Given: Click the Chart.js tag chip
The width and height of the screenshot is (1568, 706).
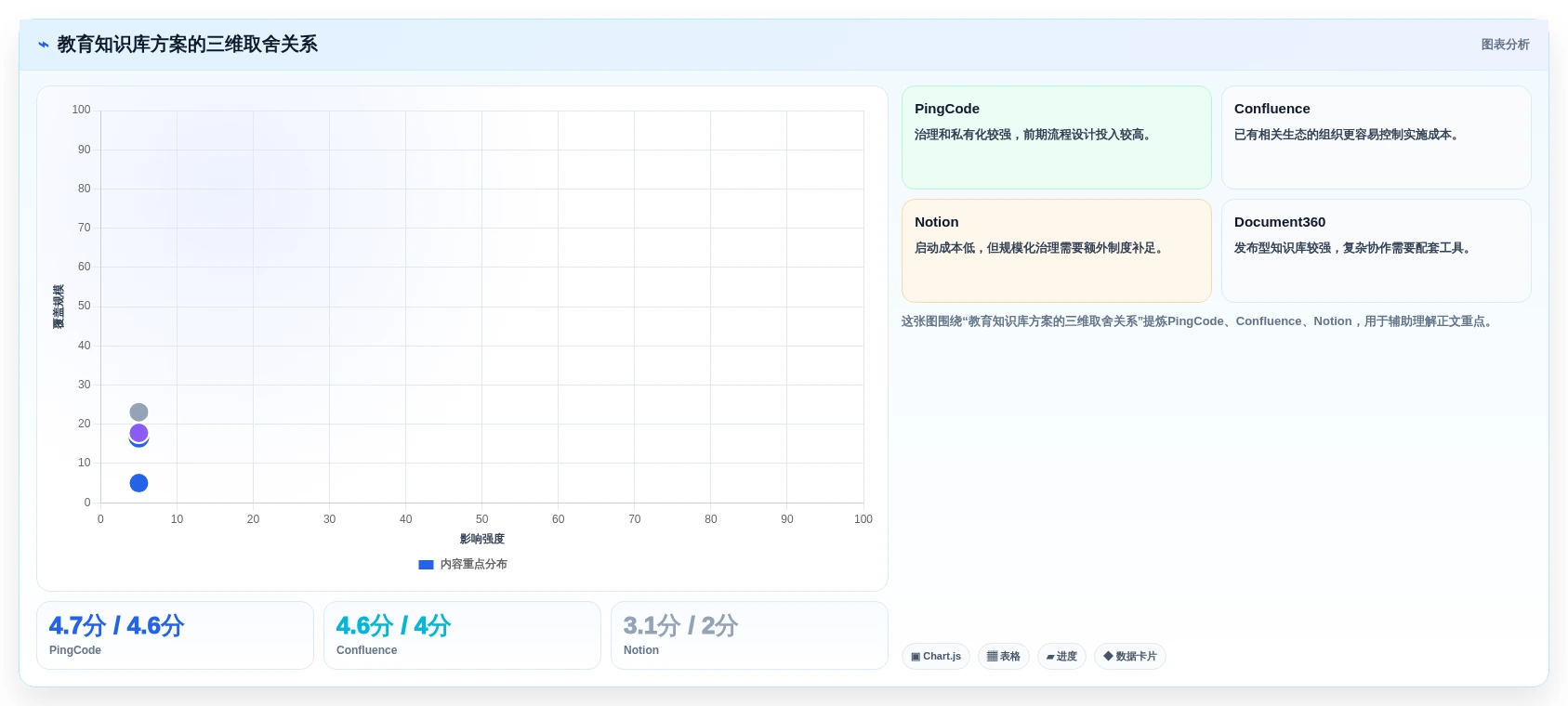Looking at the screenshot, I should tap(936, 657).
